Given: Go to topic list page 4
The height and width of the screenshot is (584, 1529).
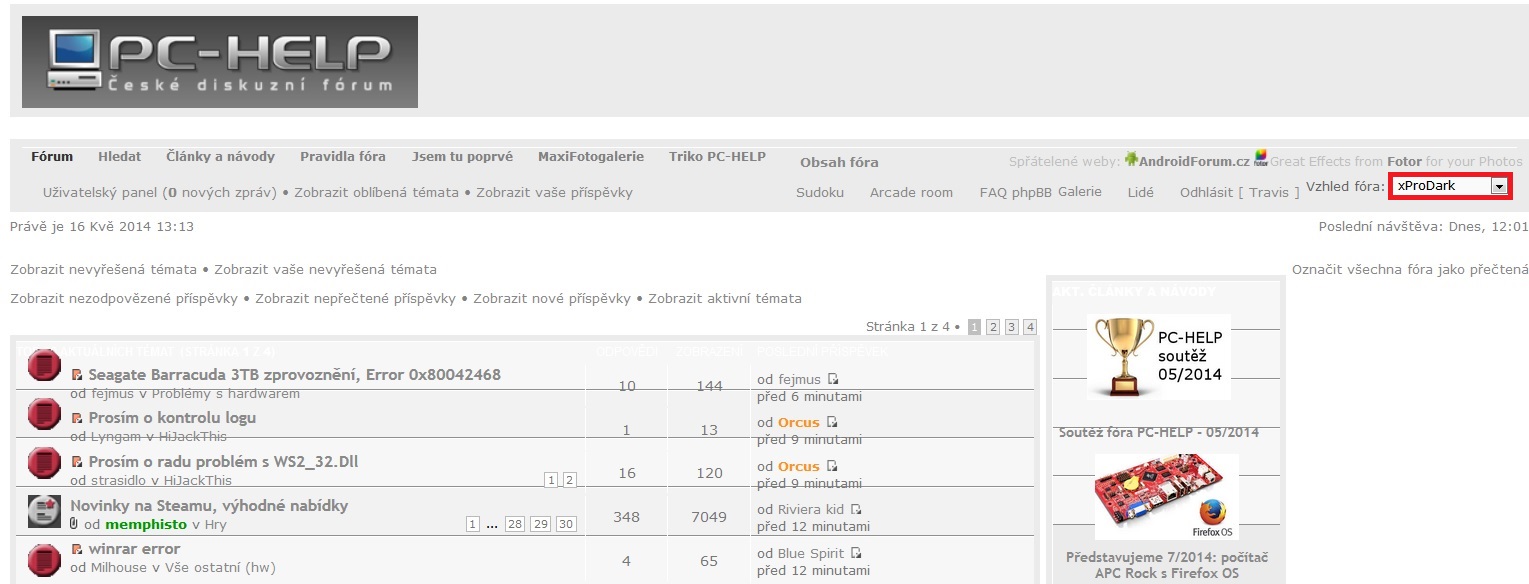Looking at the screenshot, I should tap(1030, 327).
